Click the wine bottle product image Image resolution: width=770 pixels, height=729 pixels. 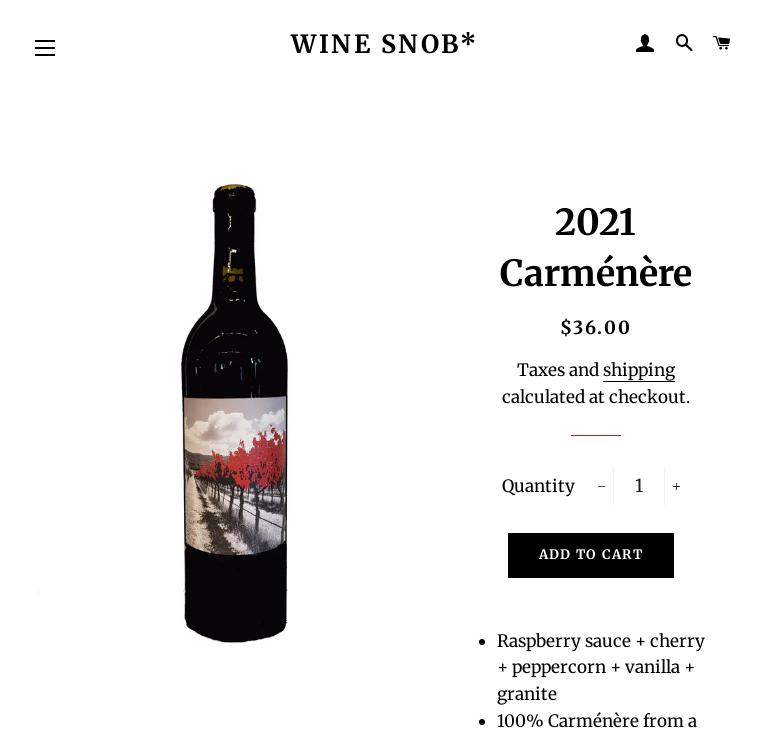pyautogui.click(x=235, y=413)
